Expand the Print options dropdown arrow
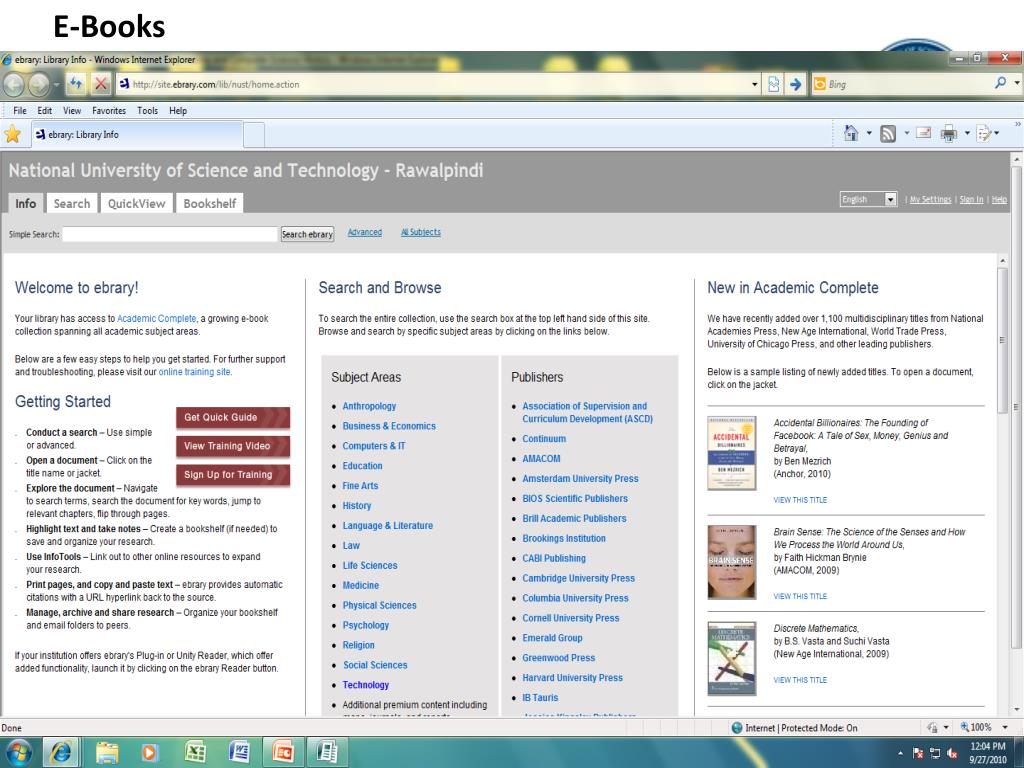This screenshot has width=1024, height=768. 967,133
